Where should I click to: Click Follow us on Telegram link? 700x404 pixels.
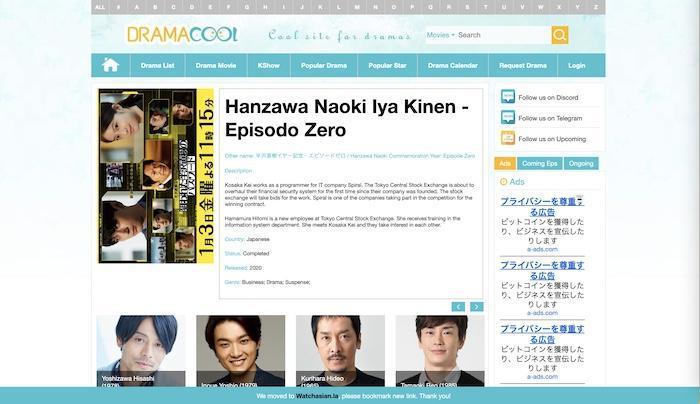coord(550,118)
